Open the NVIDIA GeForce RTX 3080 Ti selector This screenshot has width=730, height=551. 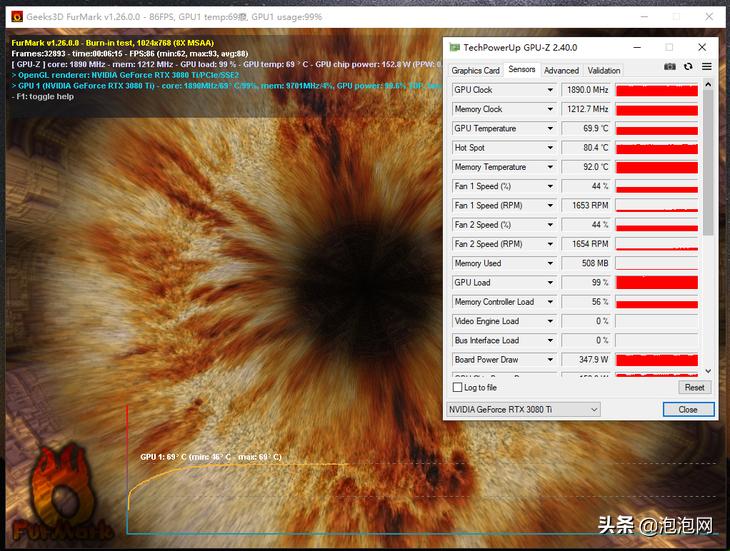[523, 410]
